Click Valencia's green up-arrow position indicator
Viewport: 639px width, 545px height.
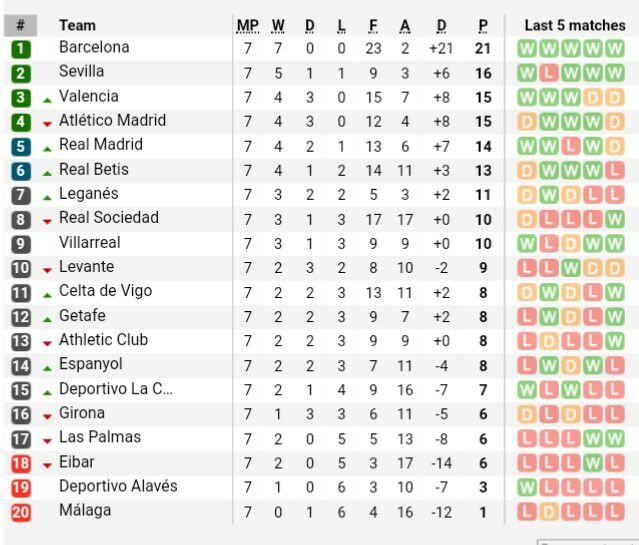click(47, 100)
